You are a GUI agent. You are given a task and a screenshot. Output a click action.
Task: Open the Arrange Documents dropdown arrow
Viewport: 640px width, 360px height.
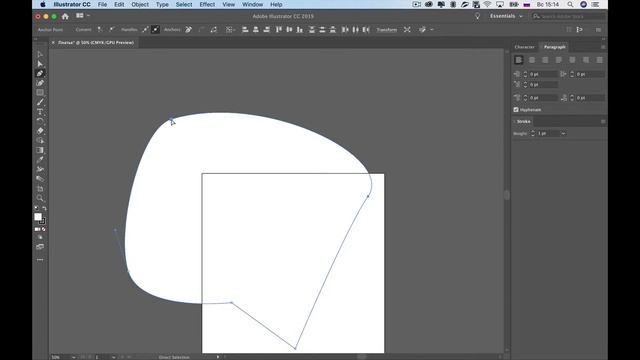(88, 16)
